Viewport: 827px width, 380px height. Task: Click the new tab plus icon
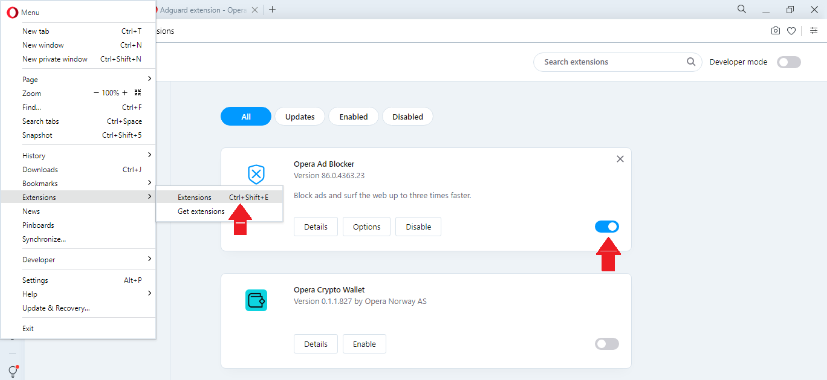(x=272, y=10)
